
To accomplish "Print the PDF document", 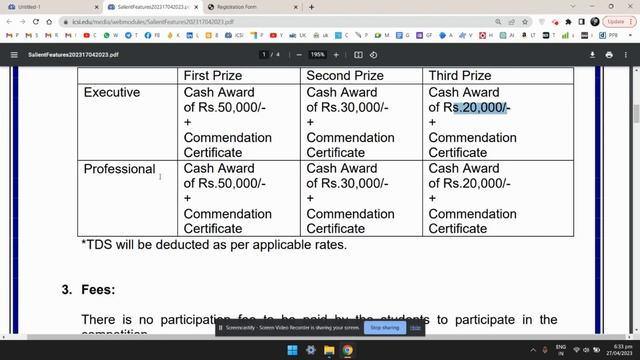I will (609, 55).
